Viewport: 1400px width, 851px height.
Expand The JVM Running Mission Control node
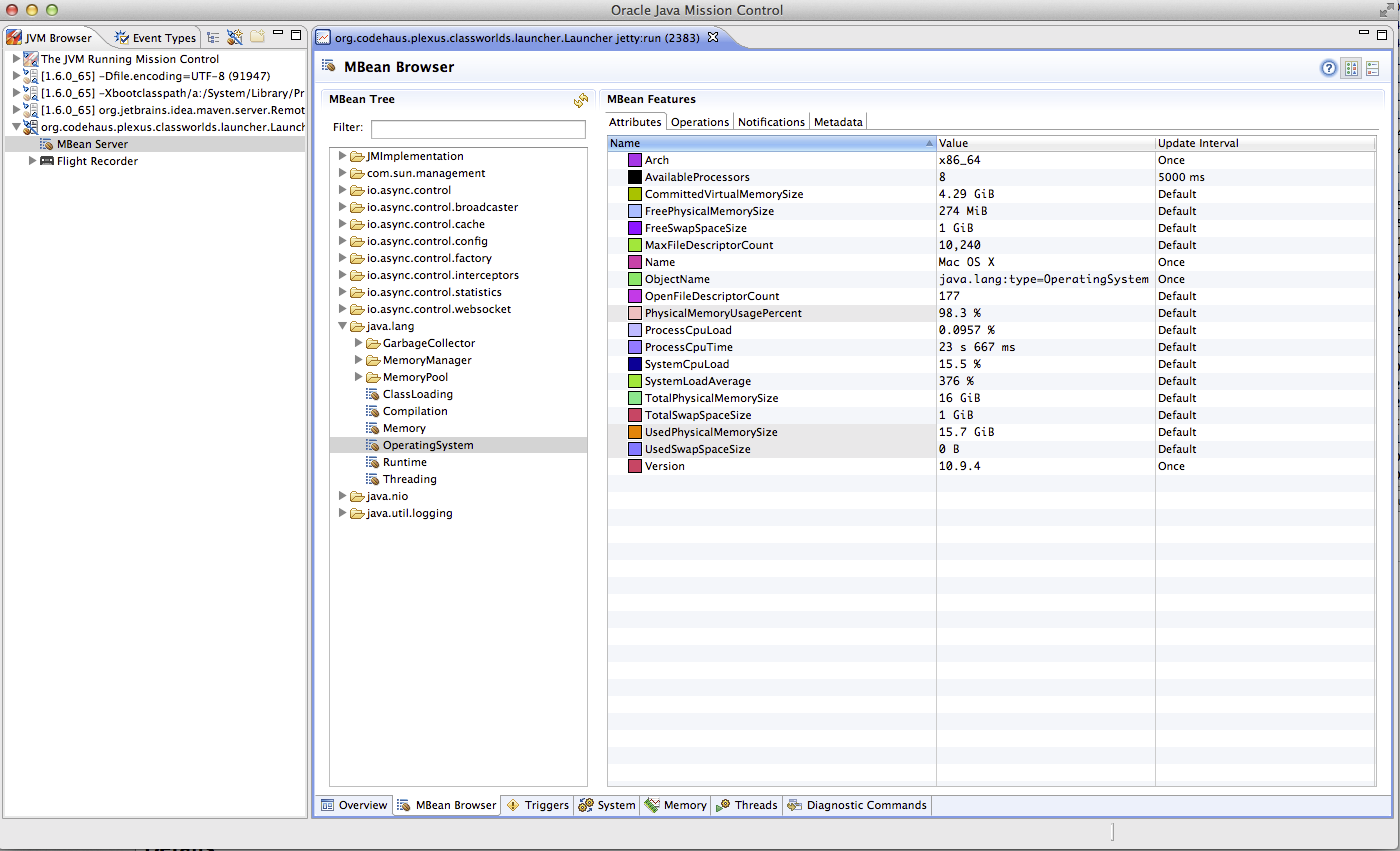[x=16, y=59]
